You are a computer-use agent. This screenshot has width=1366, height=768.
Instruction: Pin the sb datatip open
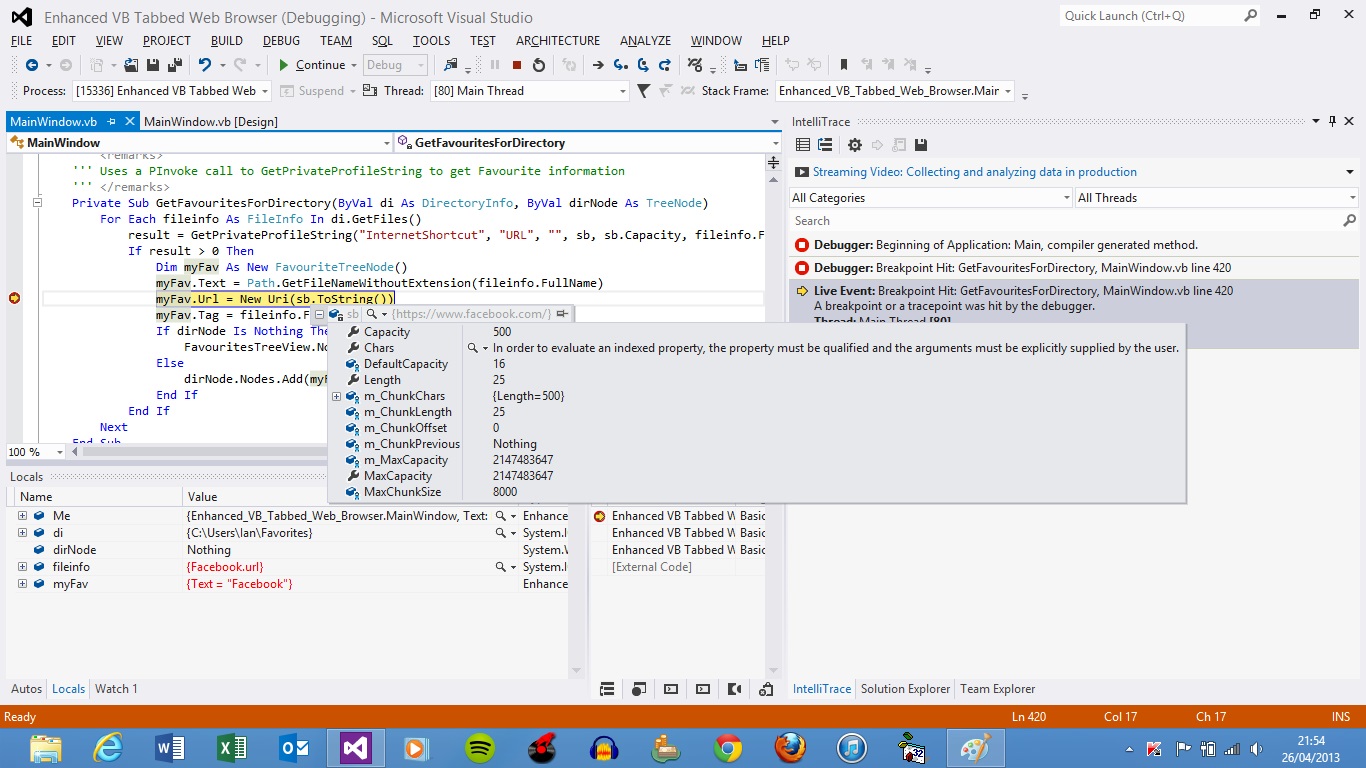[563, 314]
